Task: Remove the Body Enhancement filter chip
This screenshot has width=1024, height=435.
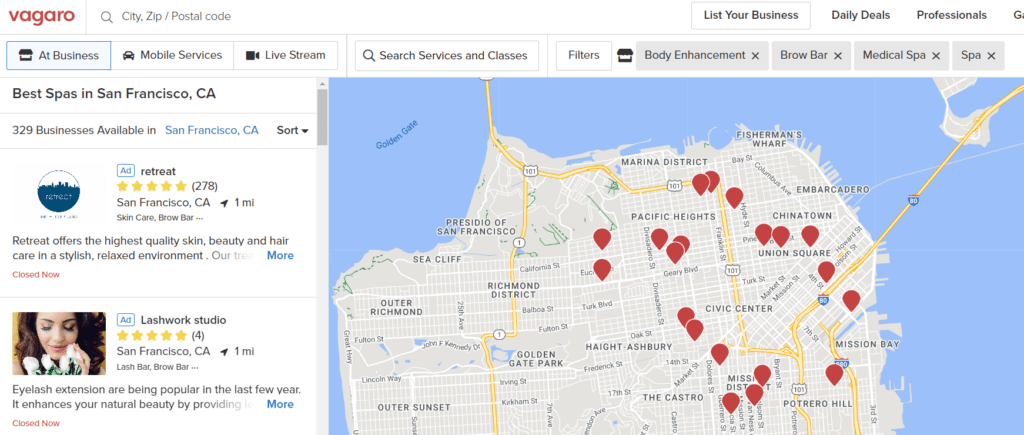Action: (756, 56)
